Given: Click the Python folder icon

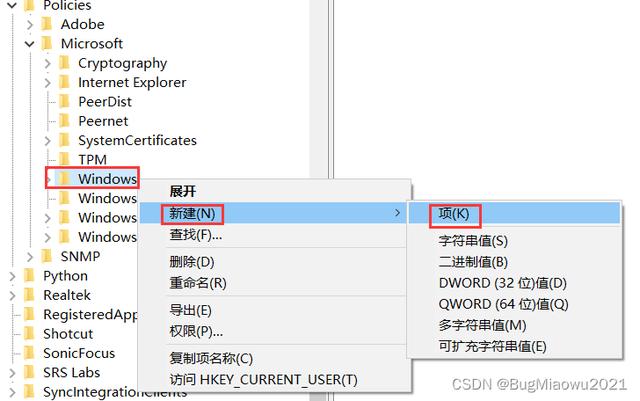Looking at the screenshot, I should click(29, 276).
